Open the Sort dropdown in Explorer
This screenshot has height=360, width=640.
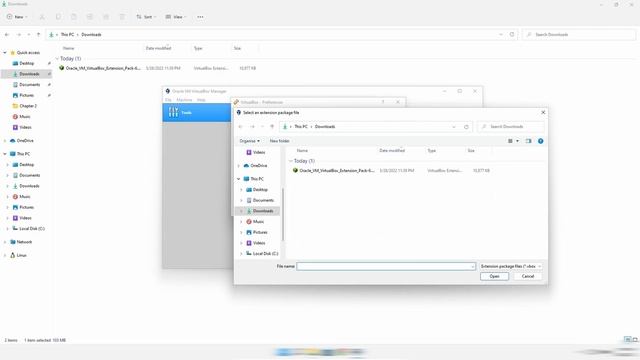click(146, 17)
